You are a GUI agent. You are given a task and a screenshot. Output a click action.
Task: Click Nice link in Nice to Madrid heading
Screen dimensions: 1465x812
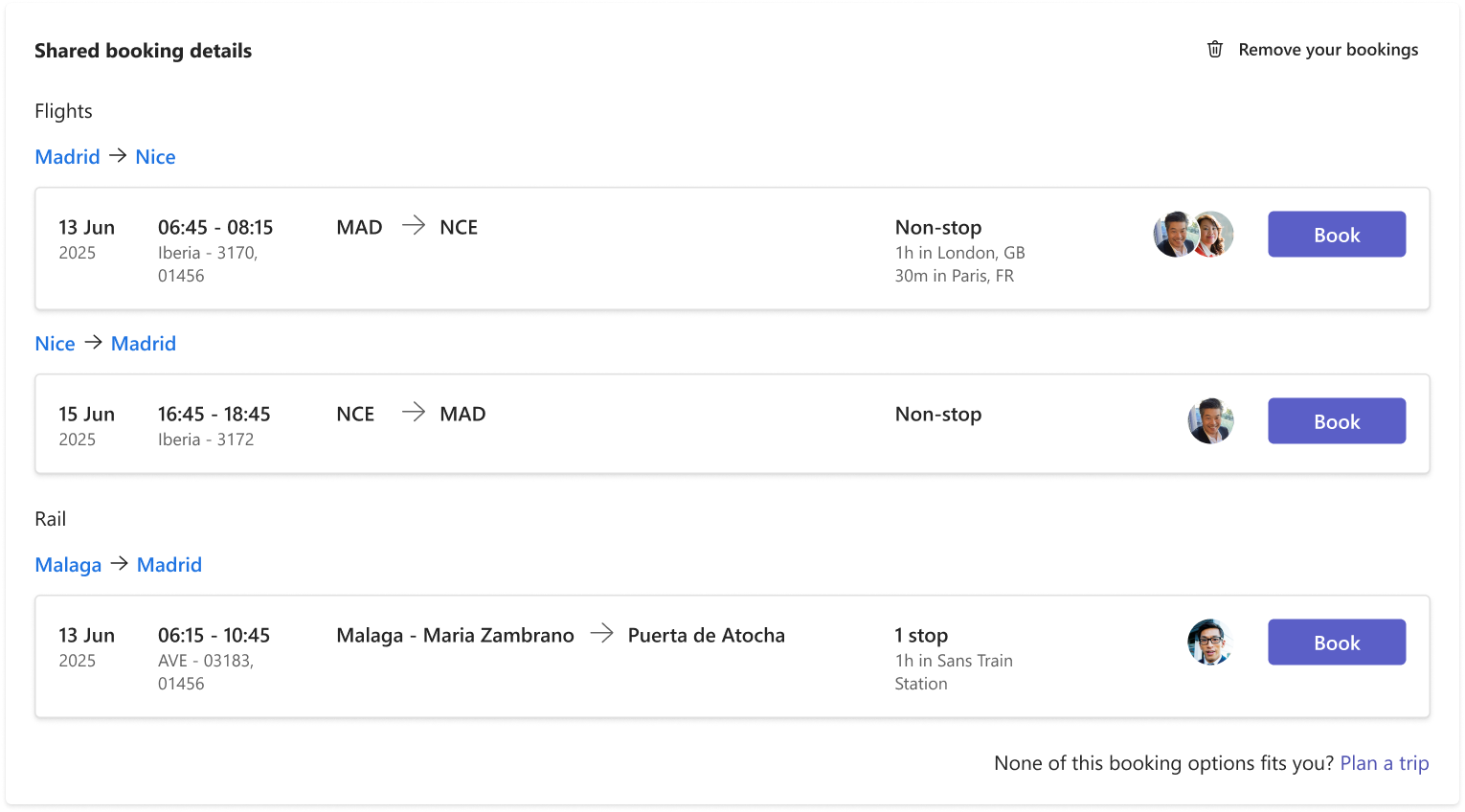coord(55,344)
